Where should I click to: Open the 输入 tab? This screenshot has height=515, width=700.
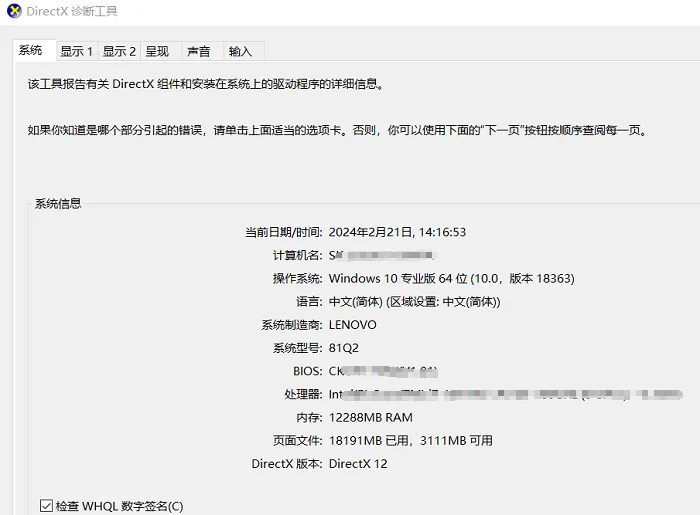coord(244,51)
